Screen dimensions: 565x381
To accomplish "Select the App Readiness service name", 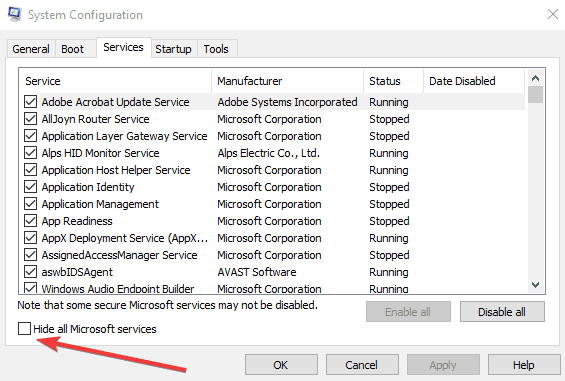I will click(77, 221).
